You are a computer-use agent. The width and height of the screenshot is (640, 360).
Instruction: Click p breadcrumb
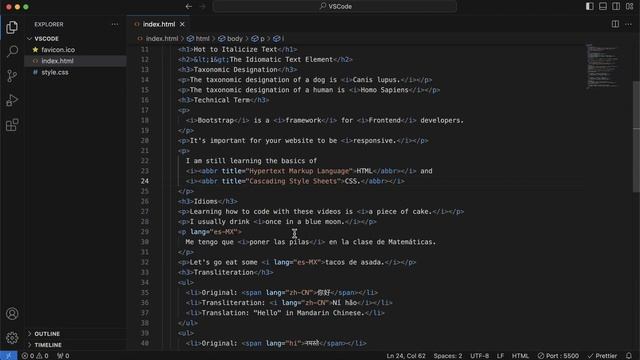coord(258,39)
